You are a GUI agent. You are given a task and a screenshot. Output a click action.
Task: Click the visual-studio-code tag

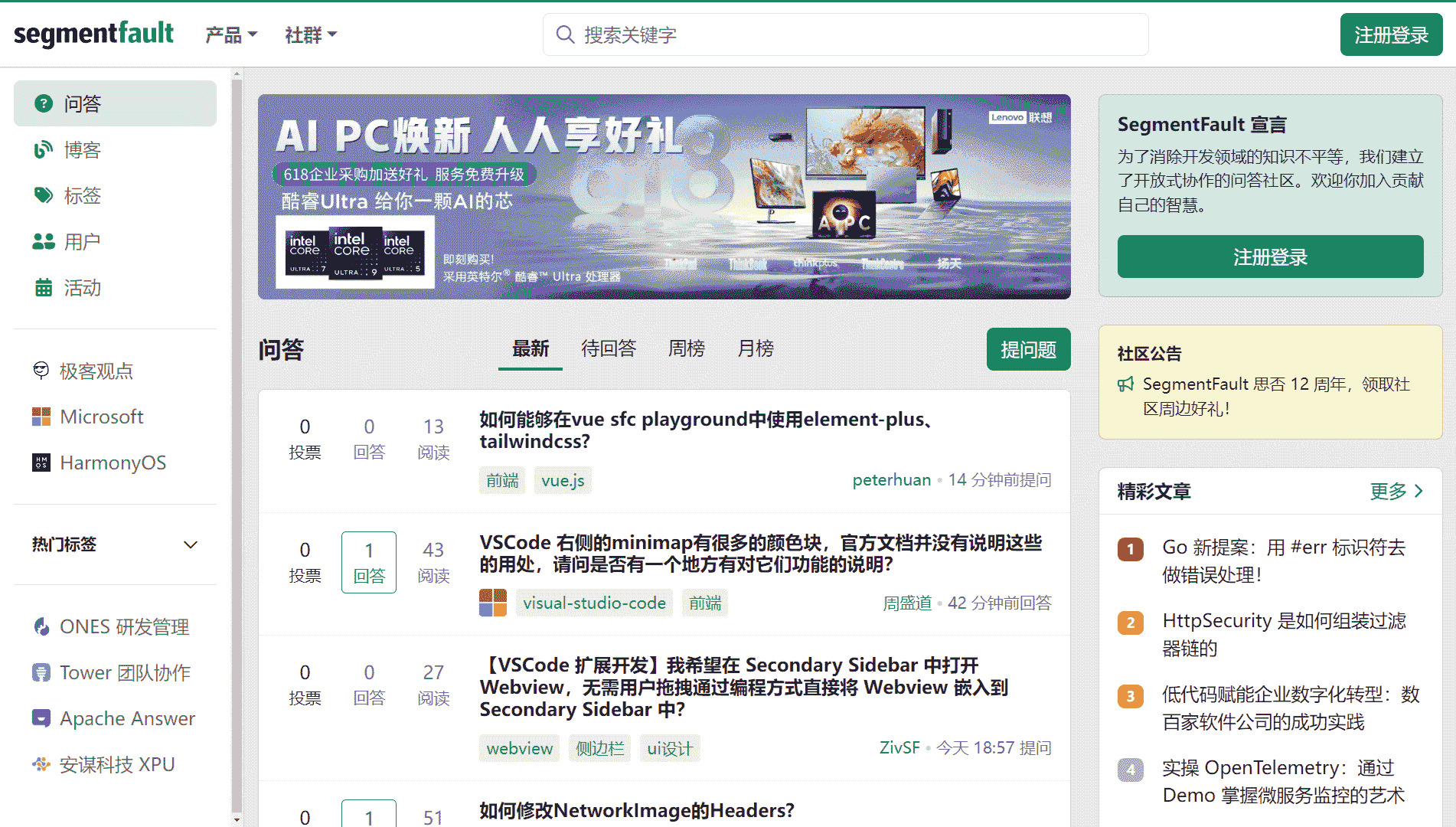pyautogui.click(x=594, y=603)
